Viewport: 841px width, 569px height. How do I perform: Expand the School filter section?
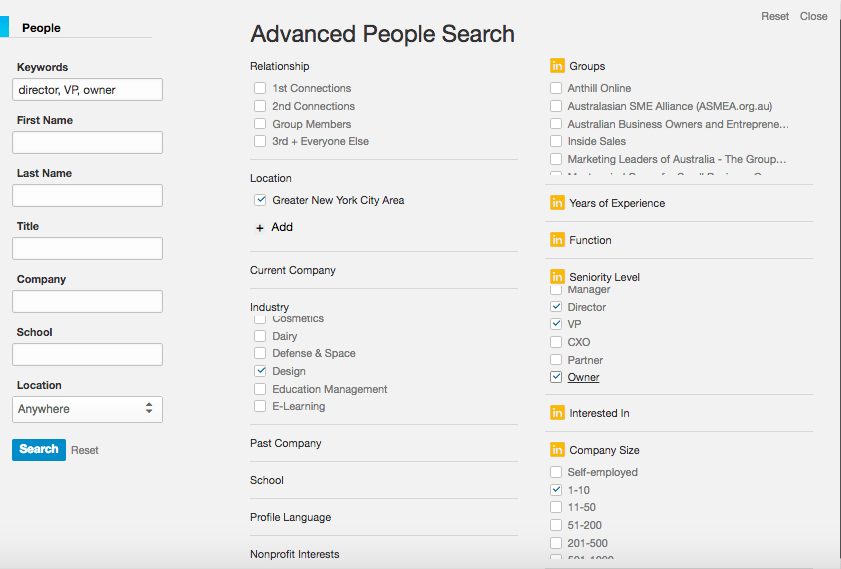267,480
